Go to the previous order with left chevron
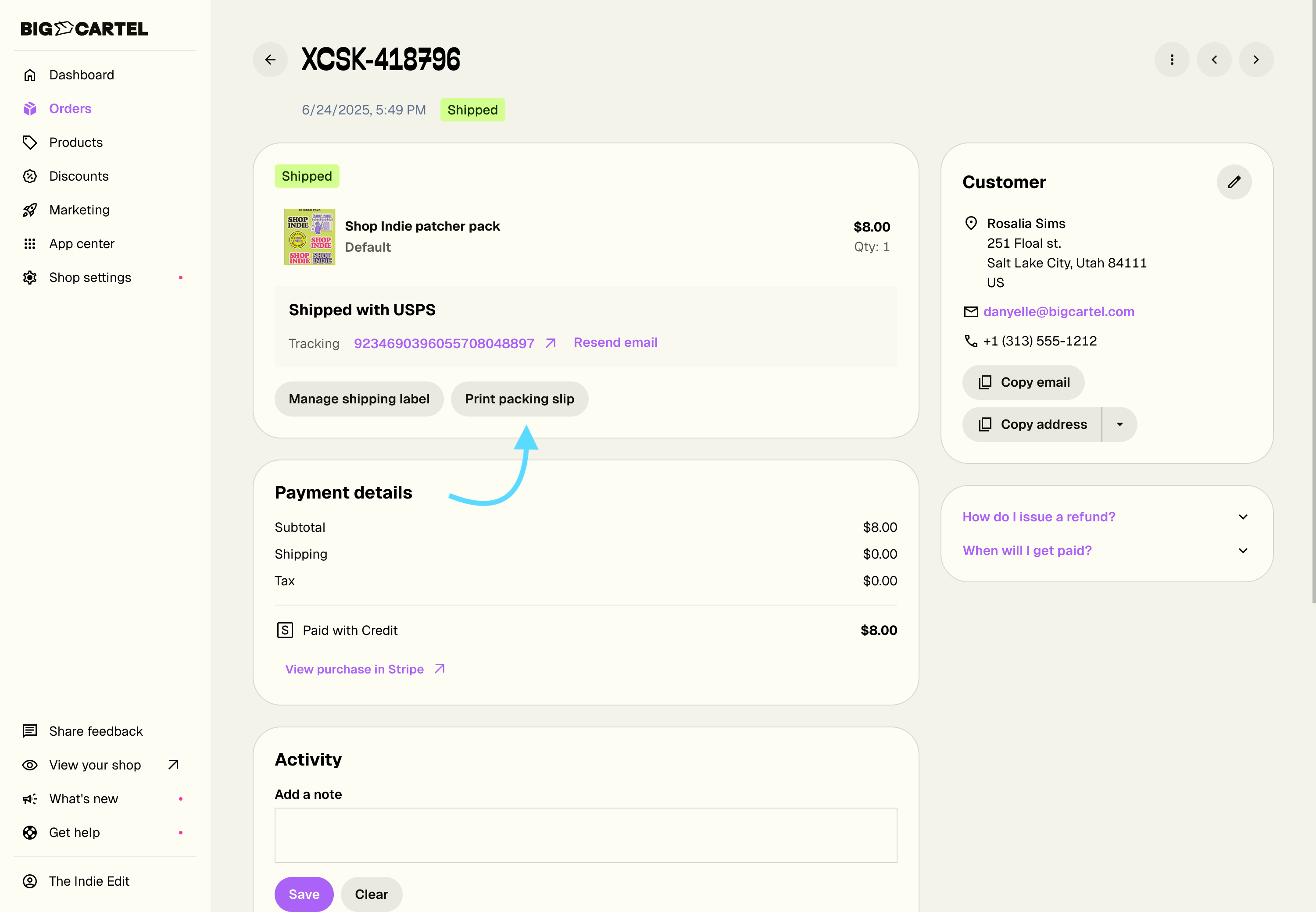This screenshot has height=912, width=1316. [x=1214, y=60]
